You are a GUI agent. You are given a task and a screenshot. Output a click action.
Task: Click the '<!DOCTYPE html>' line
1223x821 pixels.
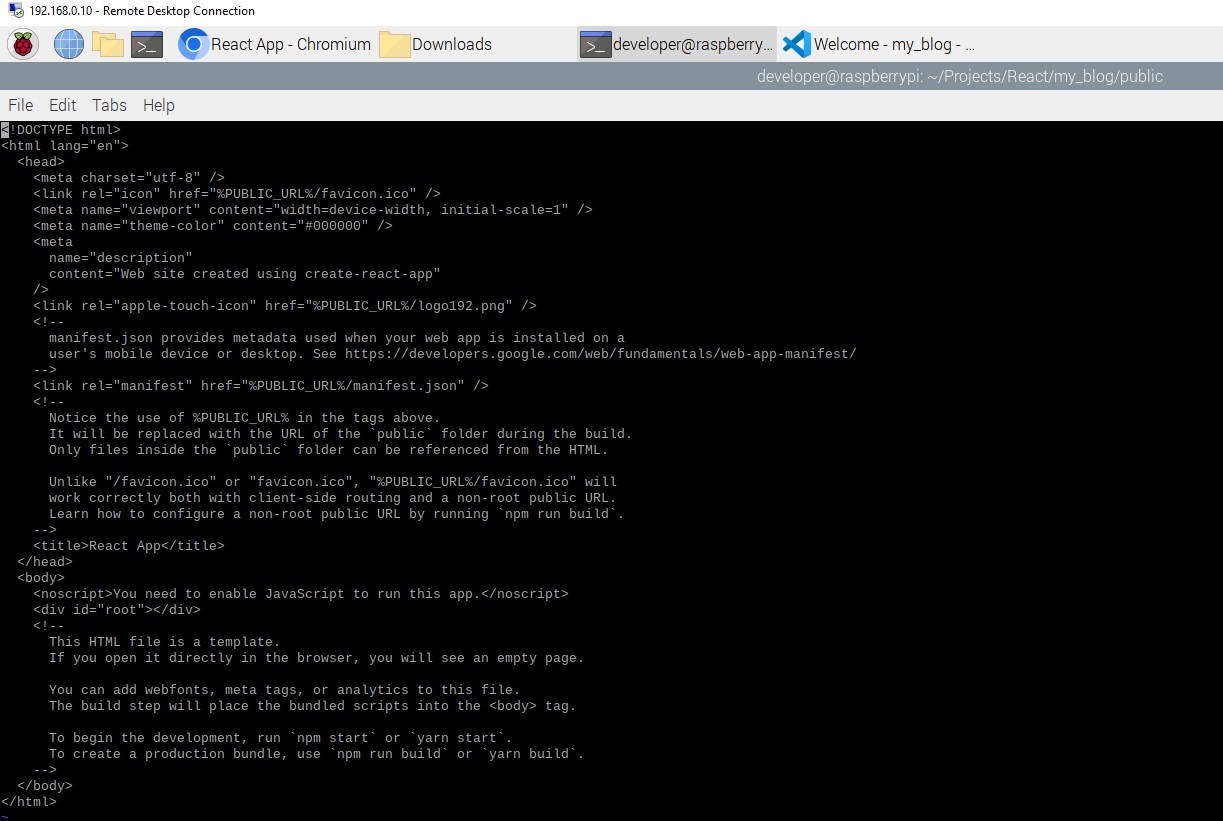click(61, 130)
